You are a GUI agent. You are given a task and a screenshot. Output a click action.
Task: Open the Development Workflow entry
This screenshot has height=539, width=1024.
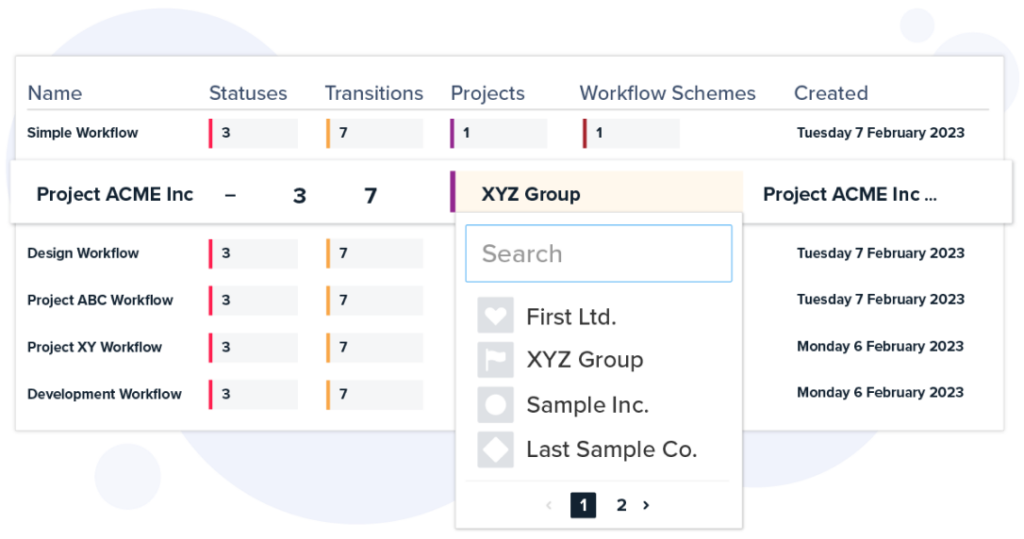104,394
